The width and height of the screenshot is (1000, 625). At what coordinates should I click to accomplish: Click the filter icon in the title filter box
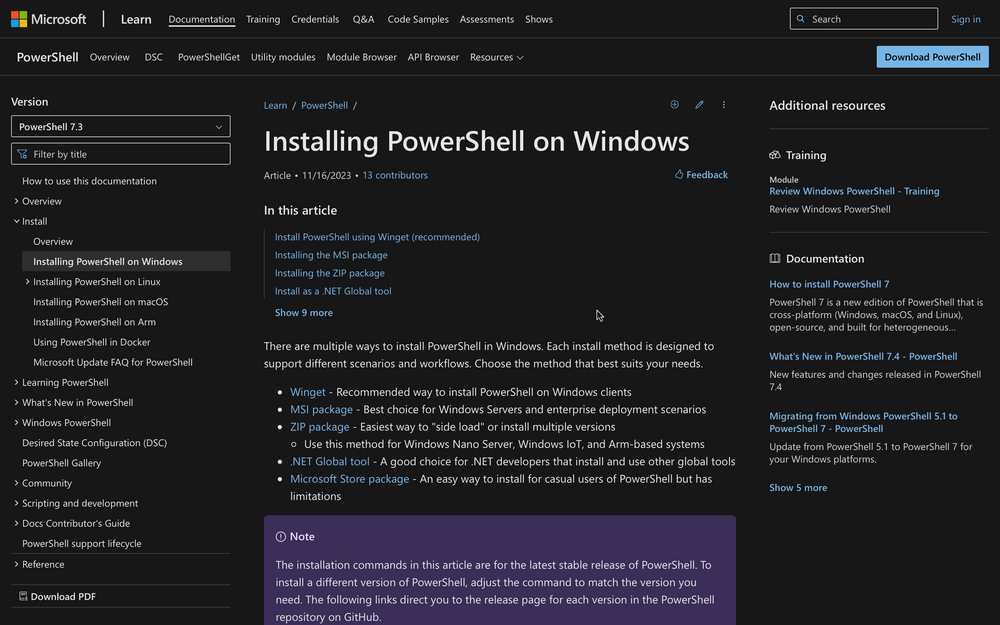click(x=21, y=153)
